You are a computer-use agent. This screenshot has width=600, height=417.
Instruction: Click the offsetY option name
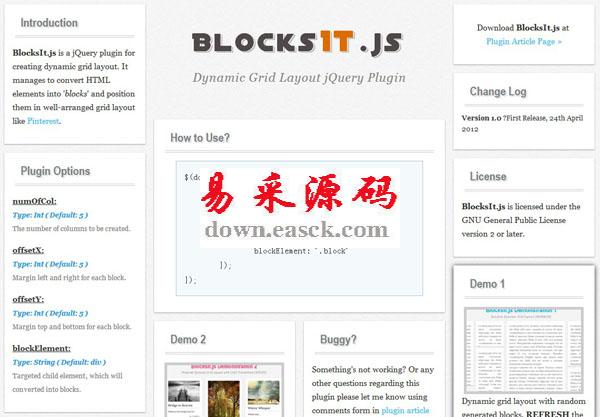coord(29,298)
